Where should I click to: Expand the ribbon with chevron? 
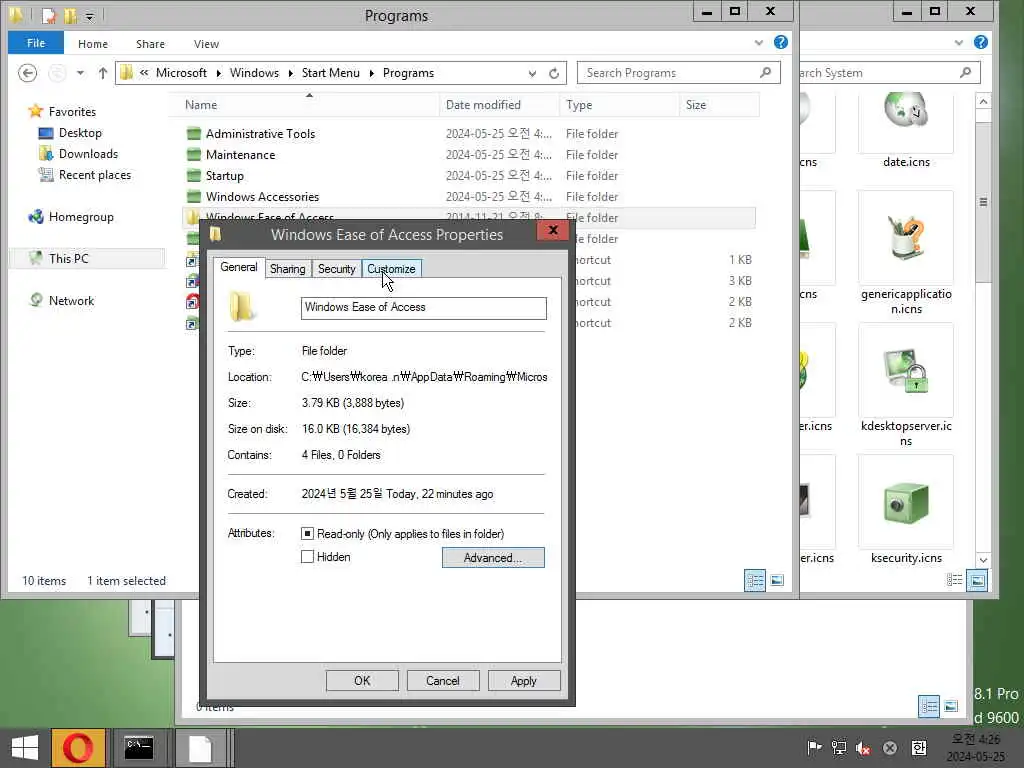click(758, 43)
